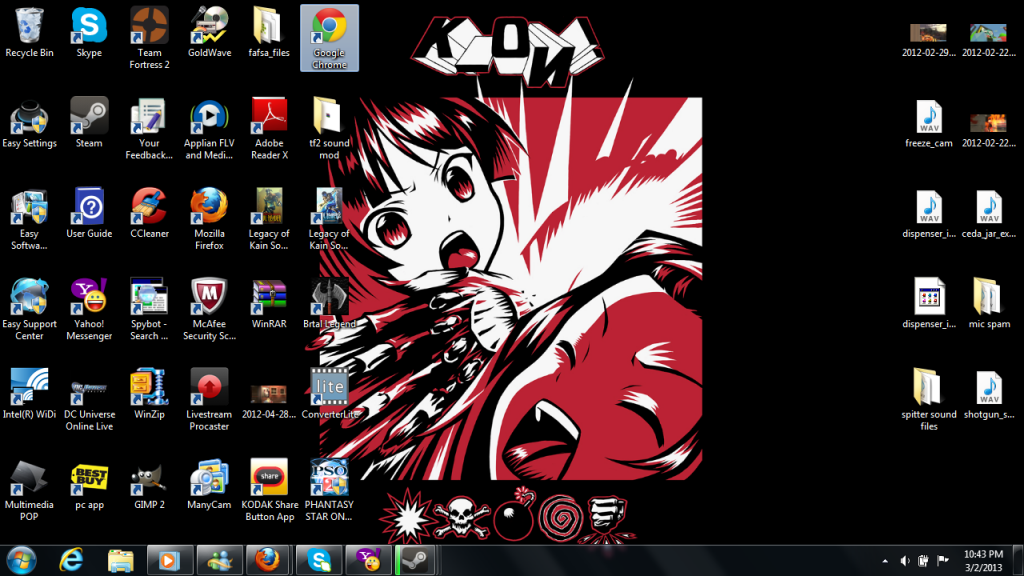The image size is (1024, 576).
Task: Select the Team Fortress 2 shortcut
Action: 149,39
